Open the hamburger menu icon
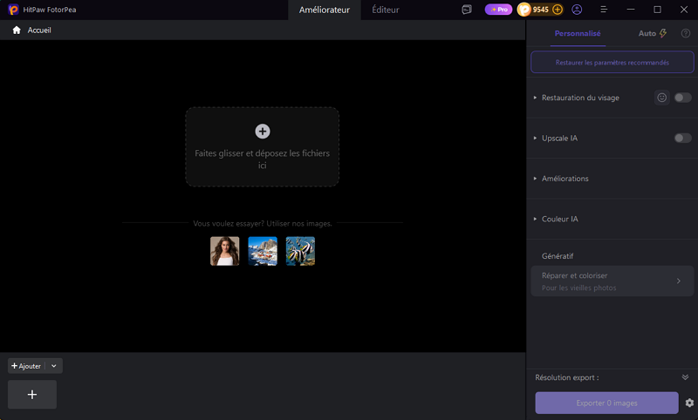This screenshot has width=698, height=420. click(604, 9)
